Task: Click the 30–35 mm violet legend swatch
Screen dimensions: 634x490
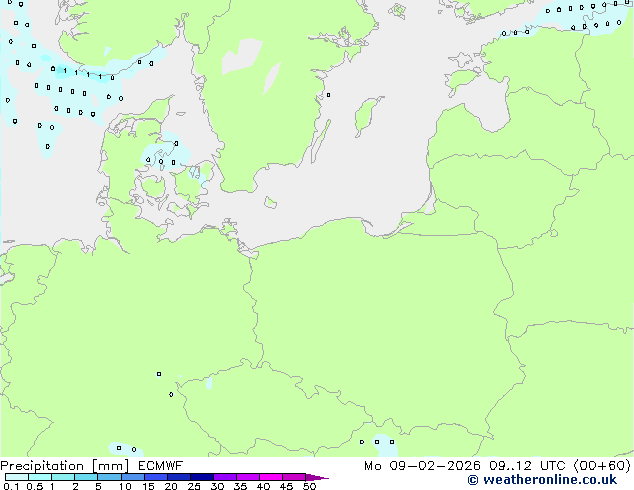Action: point(225,477)
